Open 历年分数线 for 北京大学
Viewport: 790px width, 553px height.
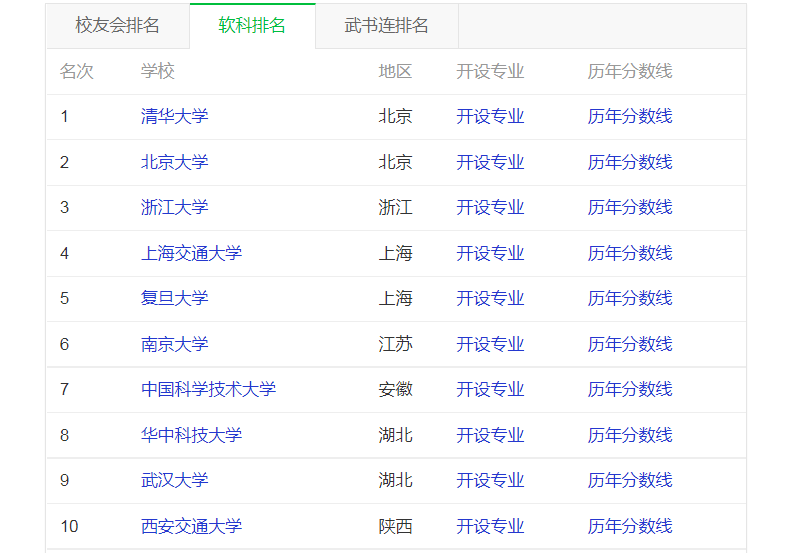point(630,162)
